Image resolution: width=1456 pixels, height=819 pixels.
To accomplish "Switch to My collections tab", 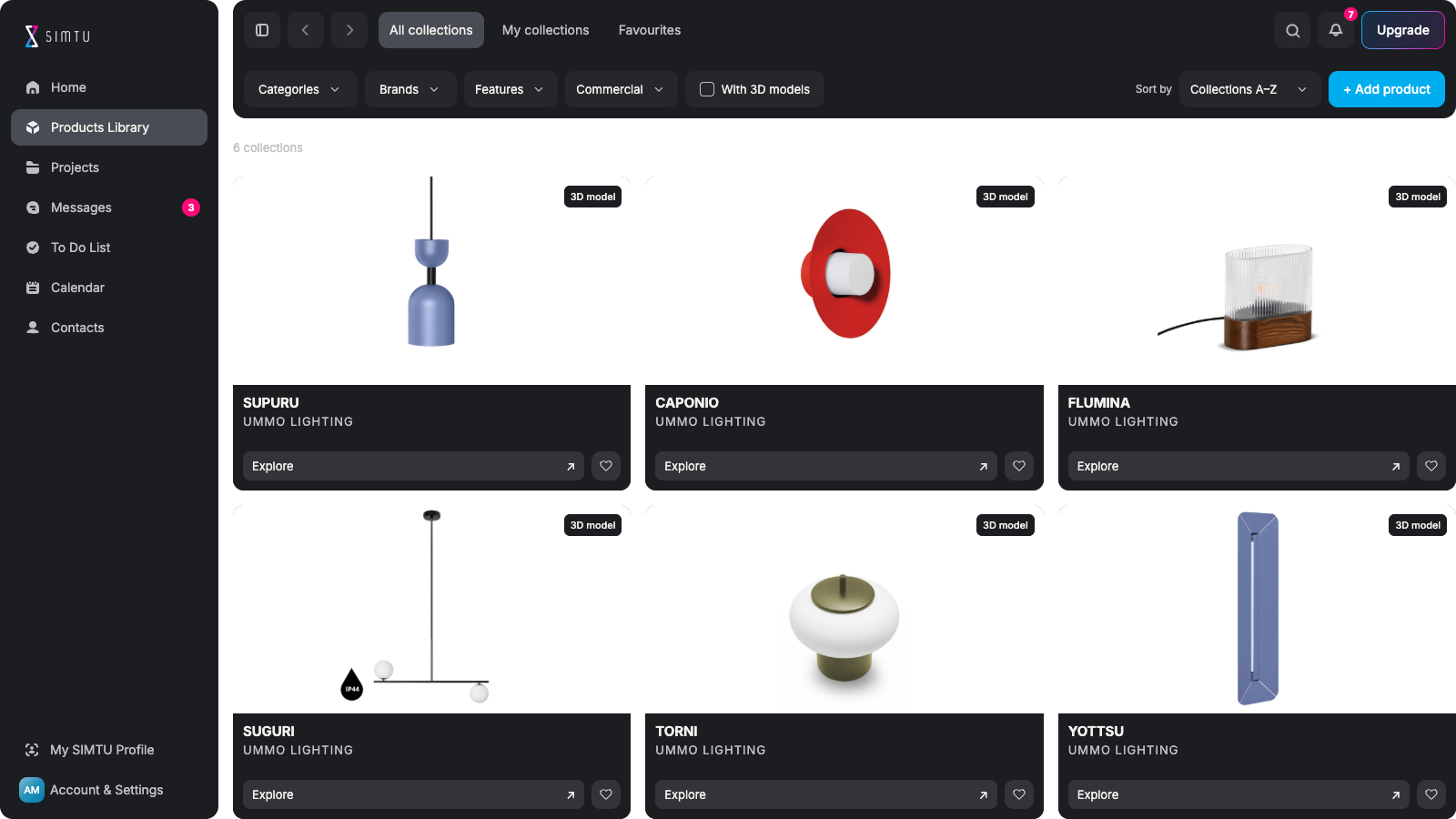I will [x=546, y=30].
